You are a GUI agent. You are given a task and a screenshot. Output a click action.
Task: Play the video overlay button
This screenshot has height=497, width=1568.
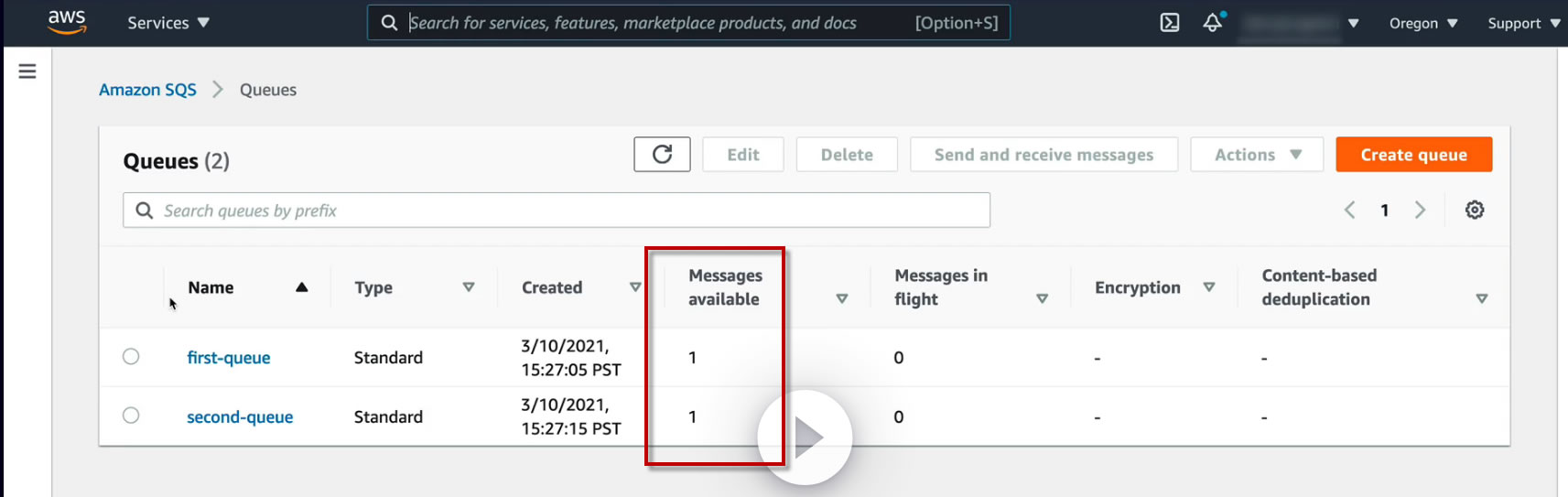pos(806,438)
